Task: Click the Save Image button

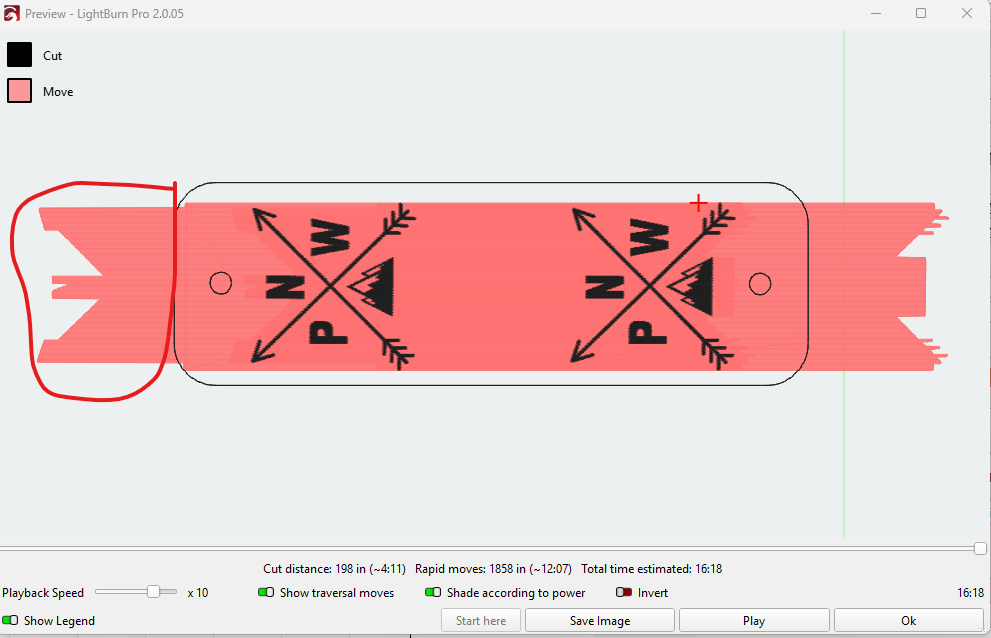Action: [x=600, y=620]
